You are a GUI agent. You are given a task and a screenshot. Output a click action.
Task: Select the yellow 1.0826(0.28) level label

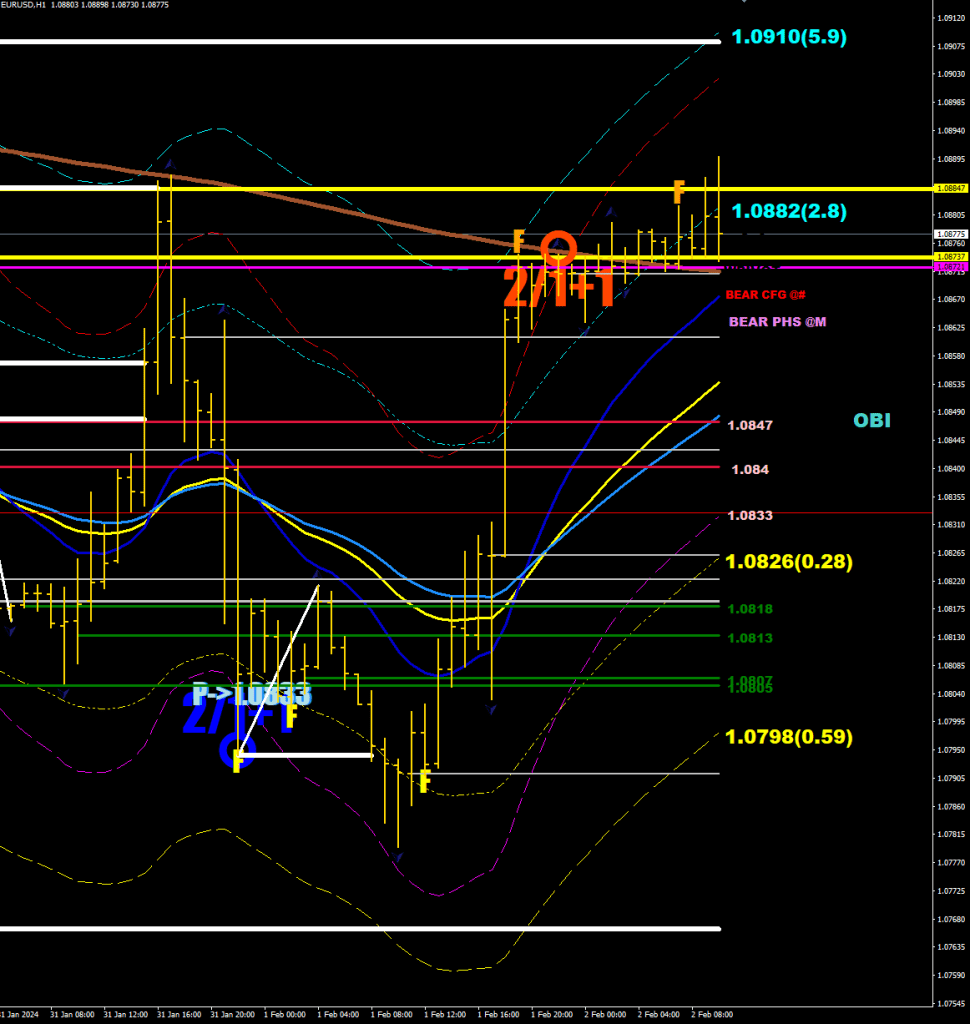(789, 562)
